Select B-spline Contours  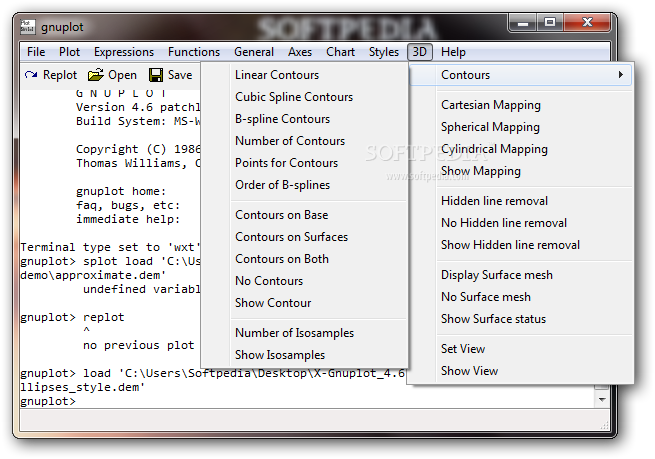click(x=304, y=119)
